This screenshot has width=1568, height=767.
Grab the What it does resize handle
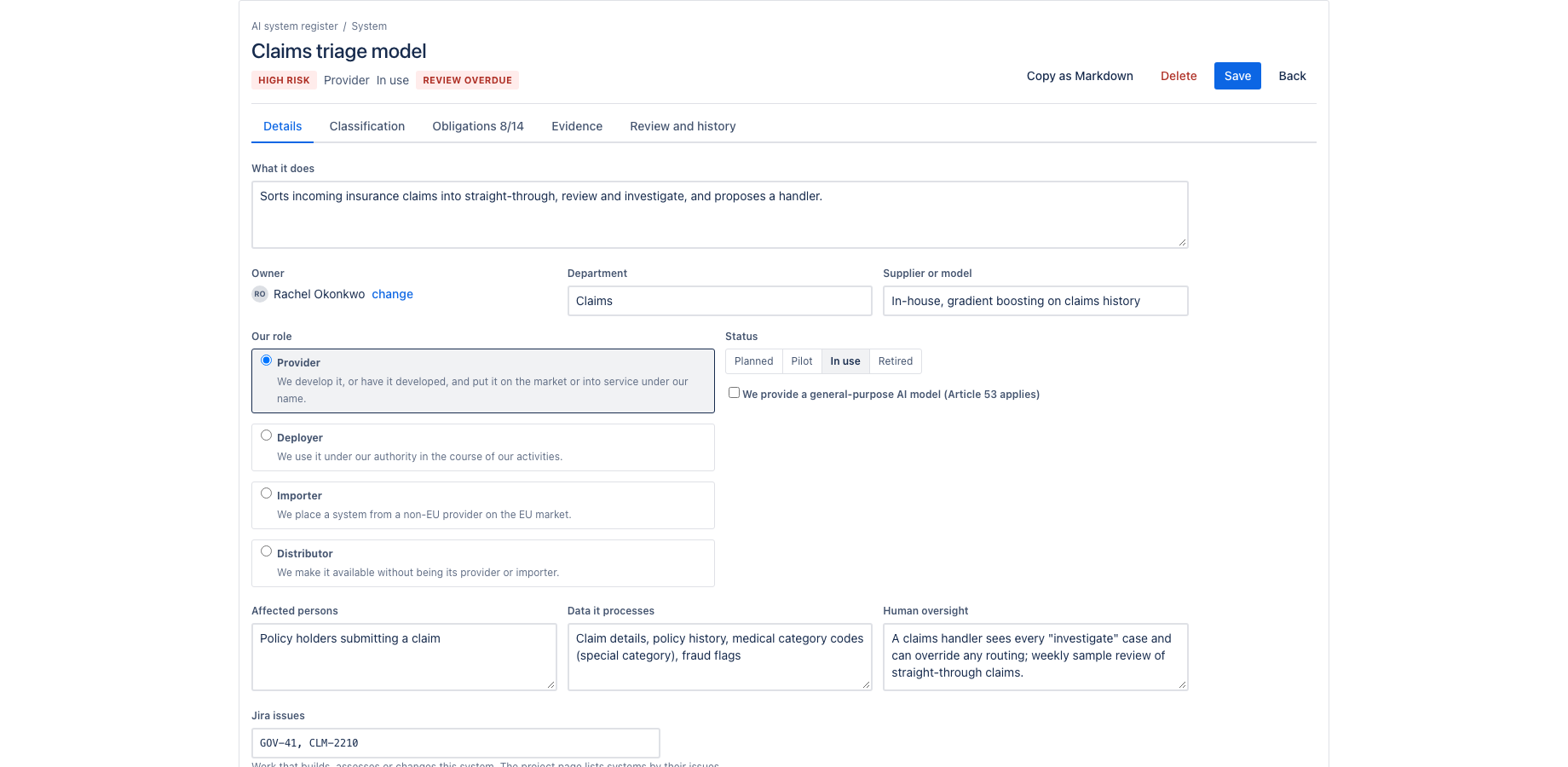pos(1182,243)
